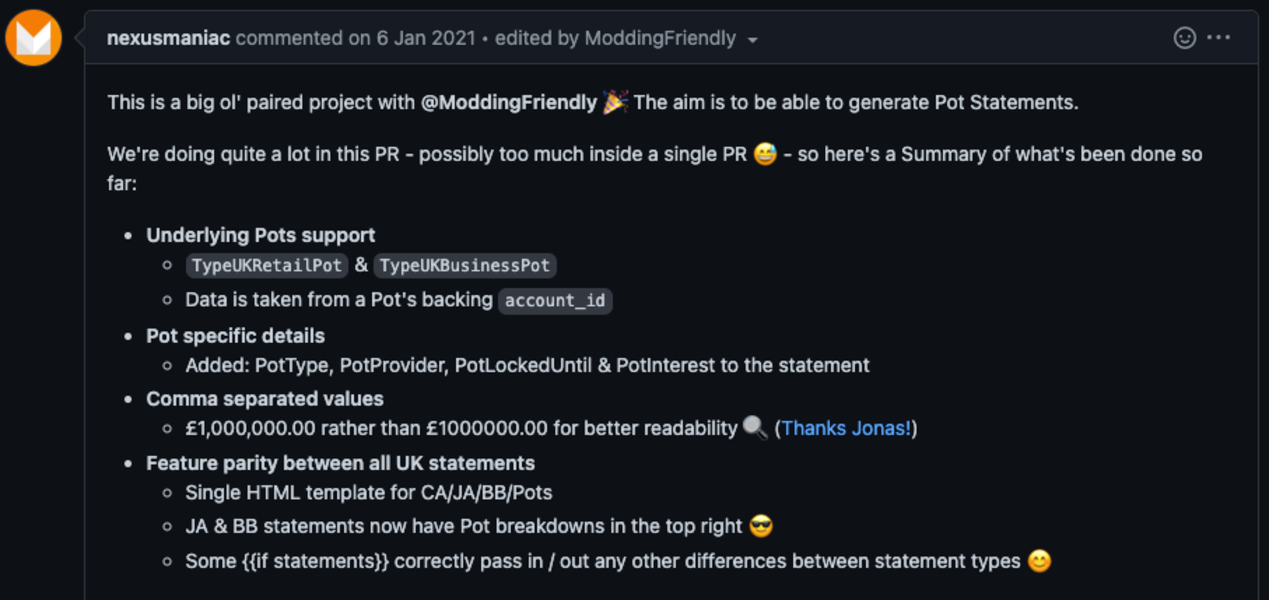Click the @ModdingFriendly mention
This screenshot has width=1269, height=600.
[x=509, y=102]
